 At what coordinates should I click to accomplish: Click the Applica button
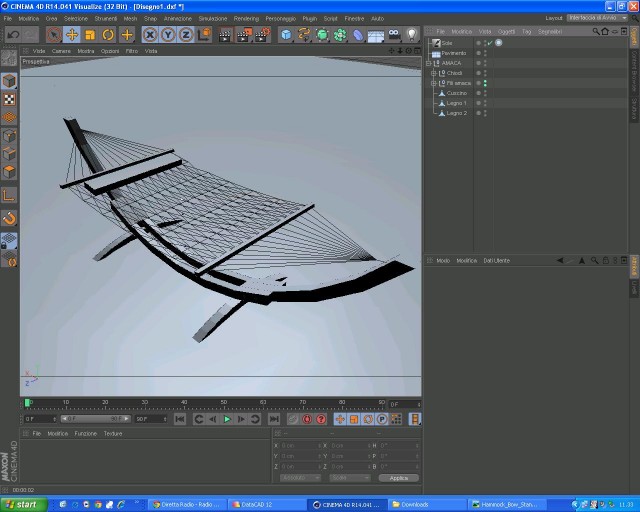399,478
